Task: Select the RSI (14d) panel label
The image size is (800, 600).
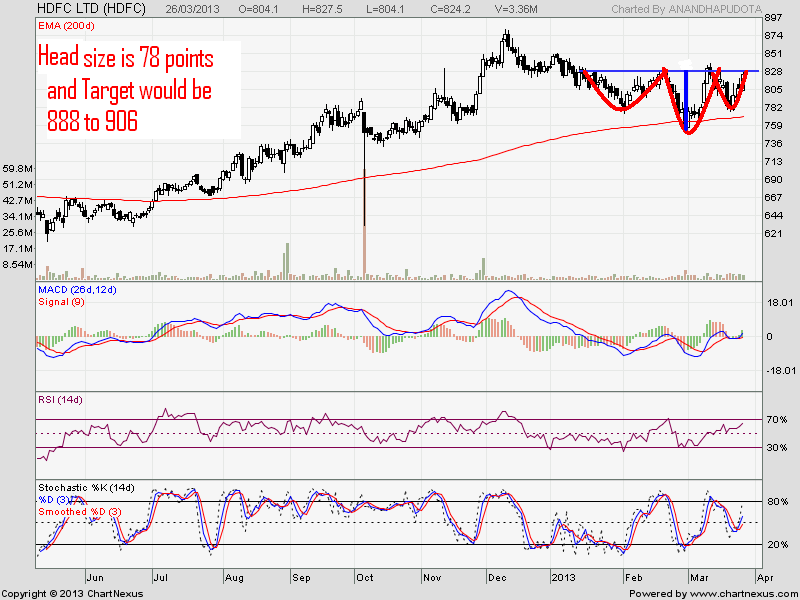Action: [60, 399]
